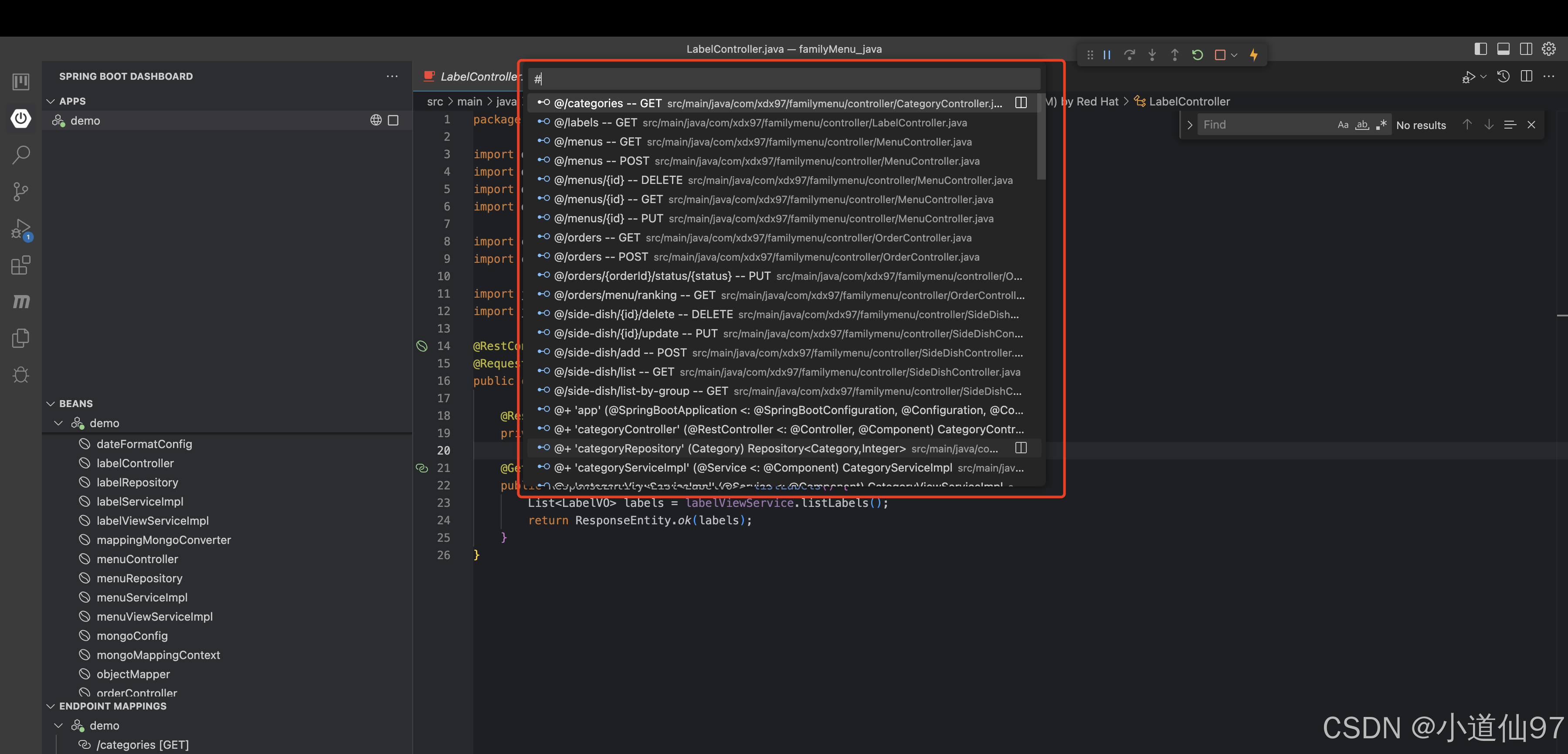
Task: Toggle Use Regular Expression in Find
Action: coord(1381,125)
